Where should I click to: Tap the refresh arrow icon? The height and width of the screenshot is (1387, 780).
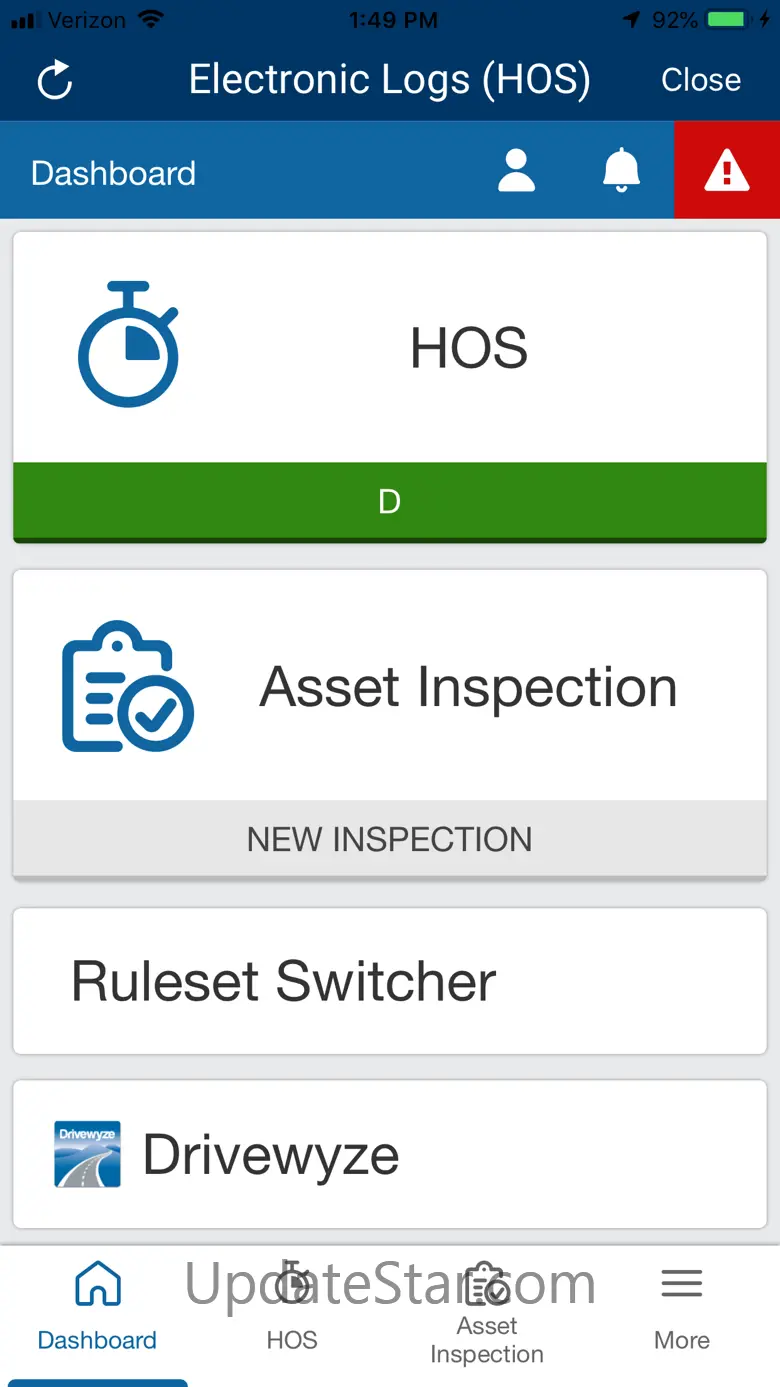[x=55, y=80]
